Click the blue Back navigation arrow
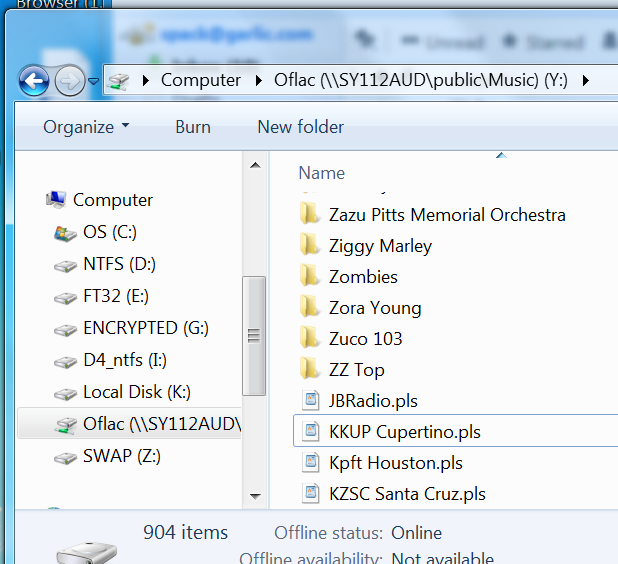This screenshot has height=564, width=618. pos(34,81)
